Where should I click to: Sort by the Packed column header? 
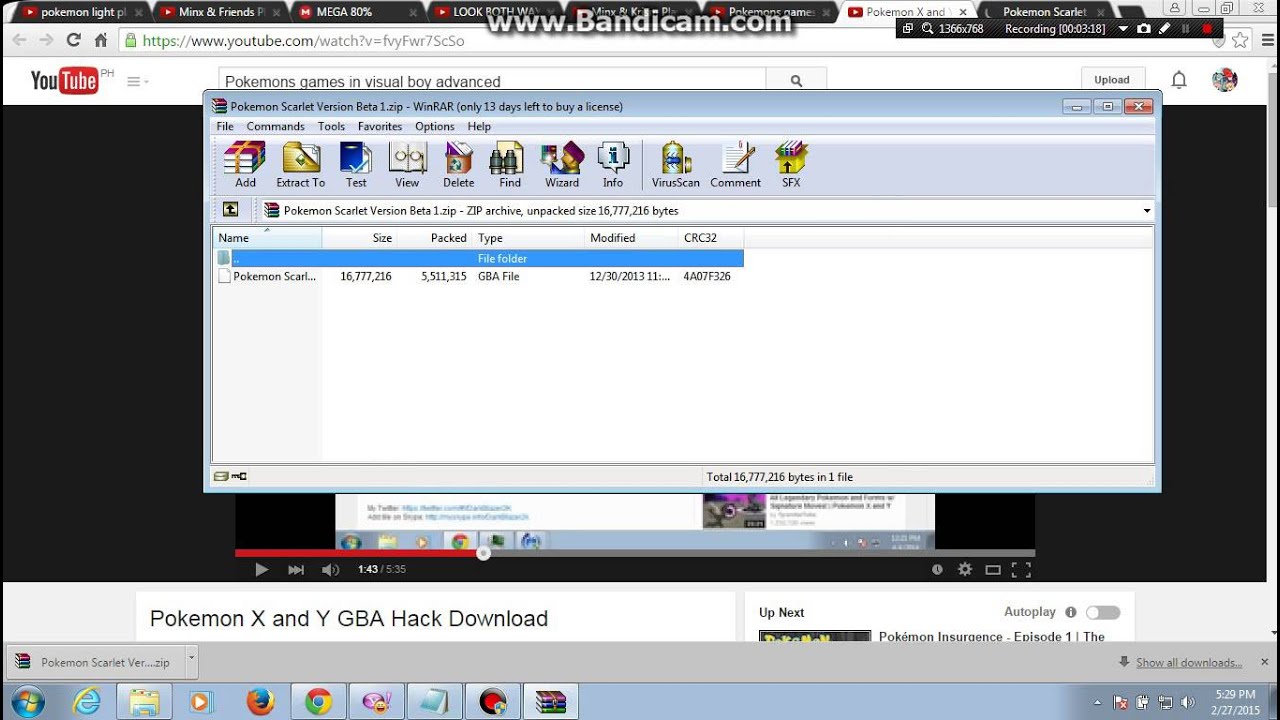[434, 238]
